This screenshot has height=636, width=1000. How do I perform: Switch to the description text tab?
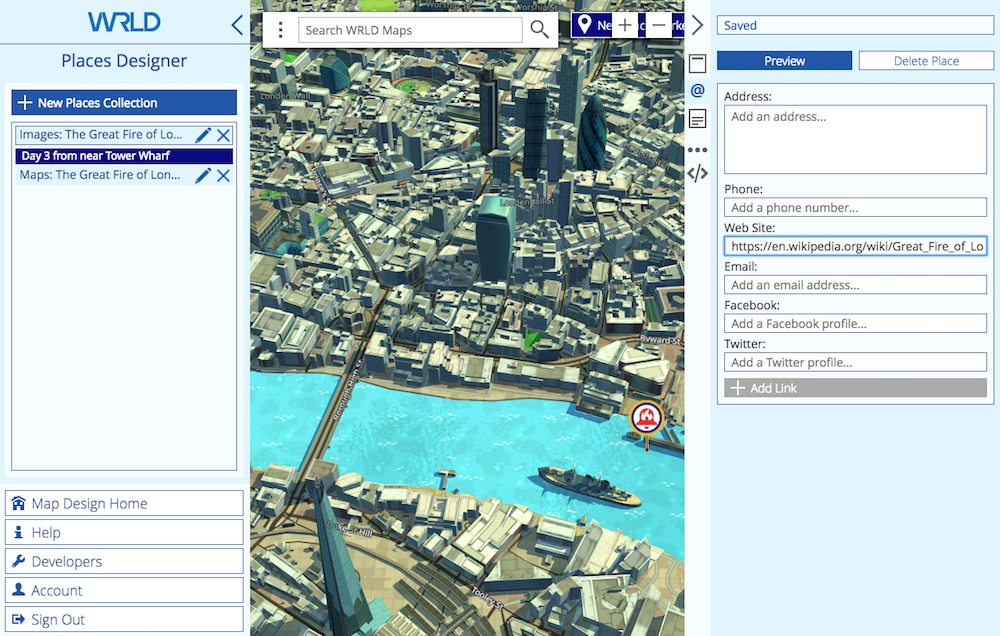pos(698,120)
